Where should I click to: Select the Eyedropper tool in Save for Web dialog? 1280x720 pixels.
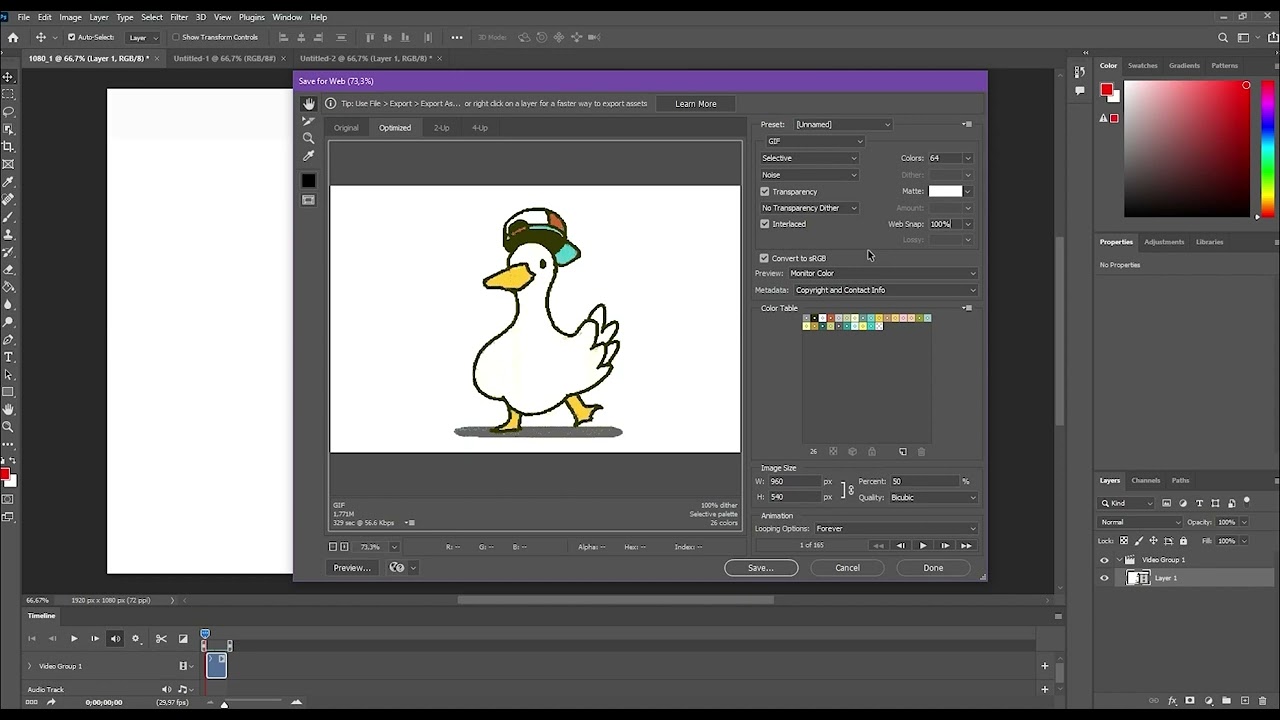coord(309,156)
